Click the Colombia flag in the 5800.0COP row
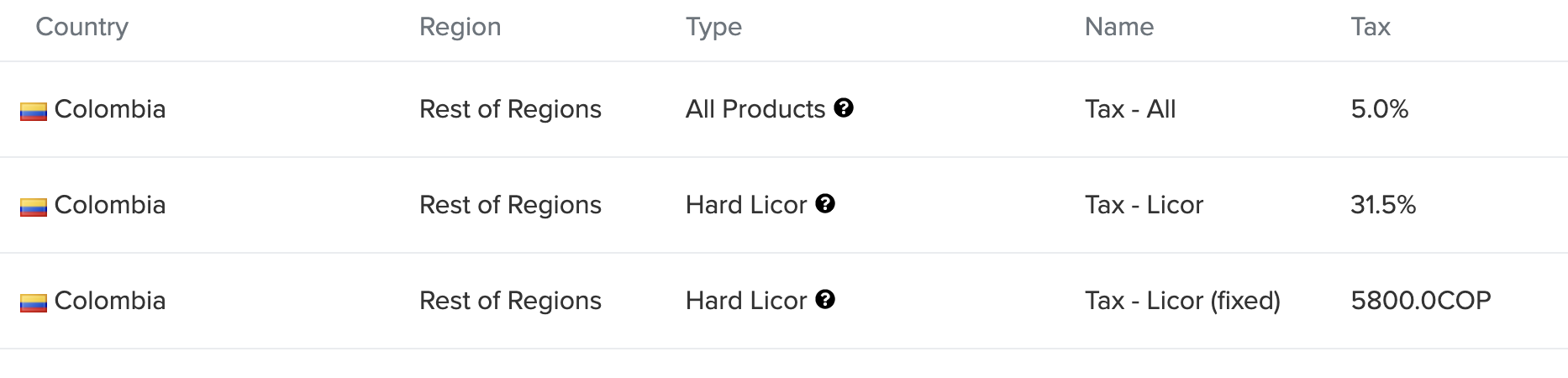The height and width of the screenshot is (378, 1568). pyautogui.click(x=34, y=302)
